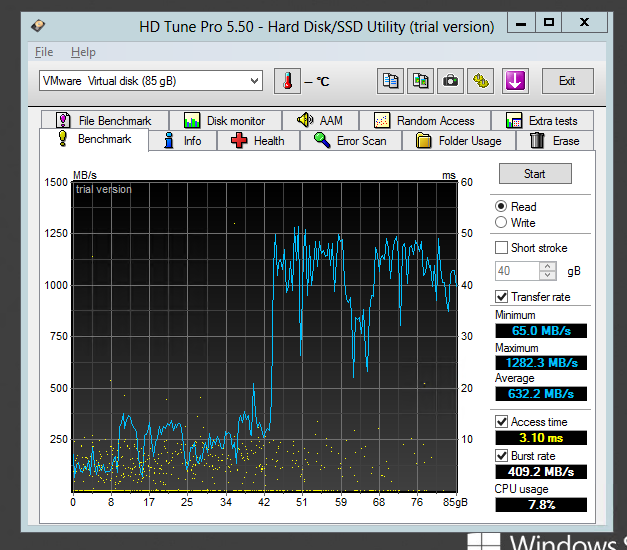The width and height of the screenshot is (627, 550).
Task: Open options via the yellow gears icon
Action: point(481,81)
